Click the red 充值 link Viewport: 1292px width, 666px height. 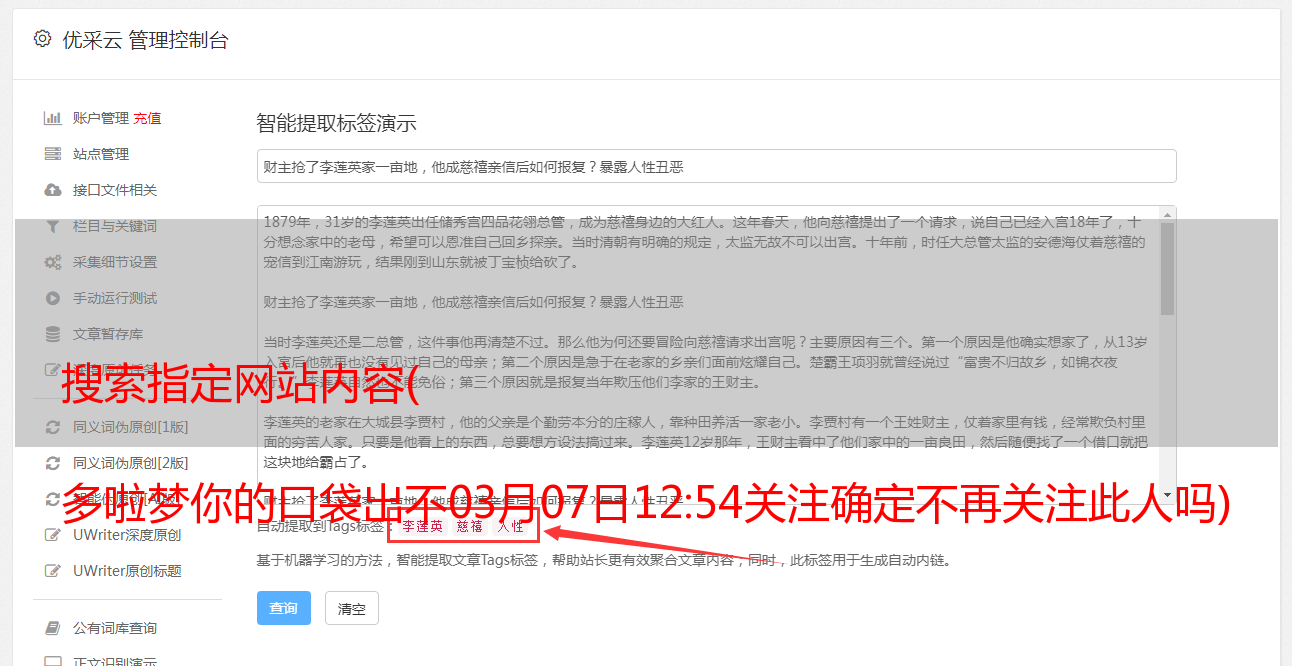click(x=147, y=118)
